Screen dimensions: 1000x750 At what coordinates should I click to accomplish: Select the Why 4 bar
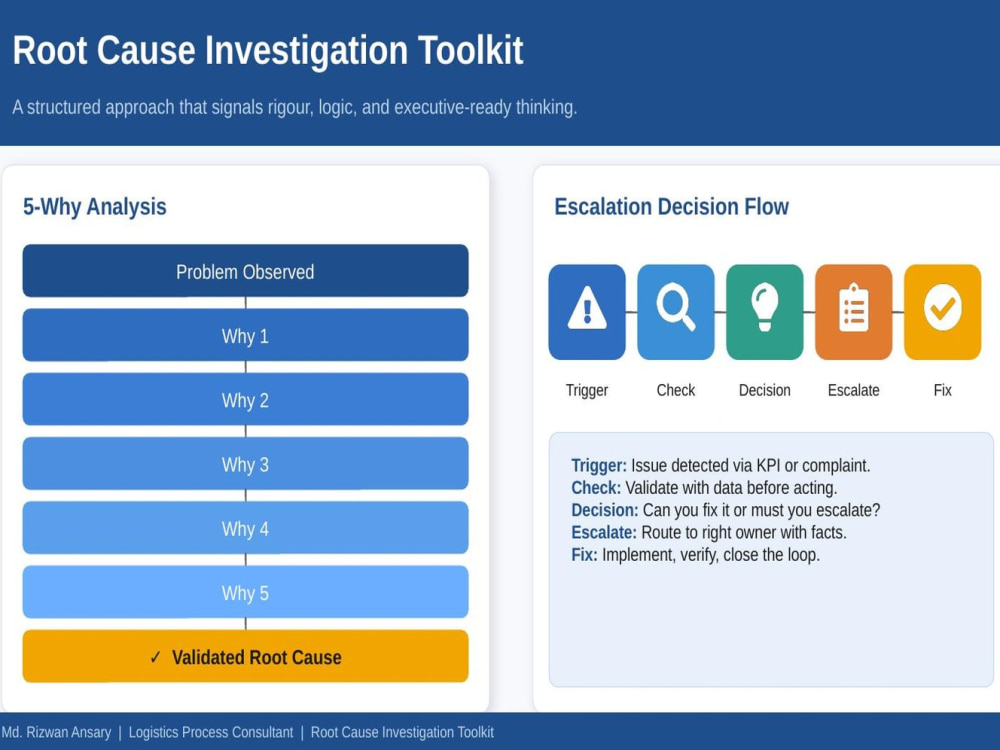246,528
